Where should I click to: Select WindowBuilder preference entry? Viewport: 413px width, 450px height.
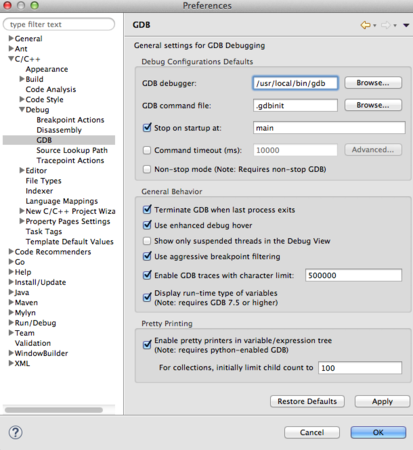pyautogui.click(x=41, y=353)
